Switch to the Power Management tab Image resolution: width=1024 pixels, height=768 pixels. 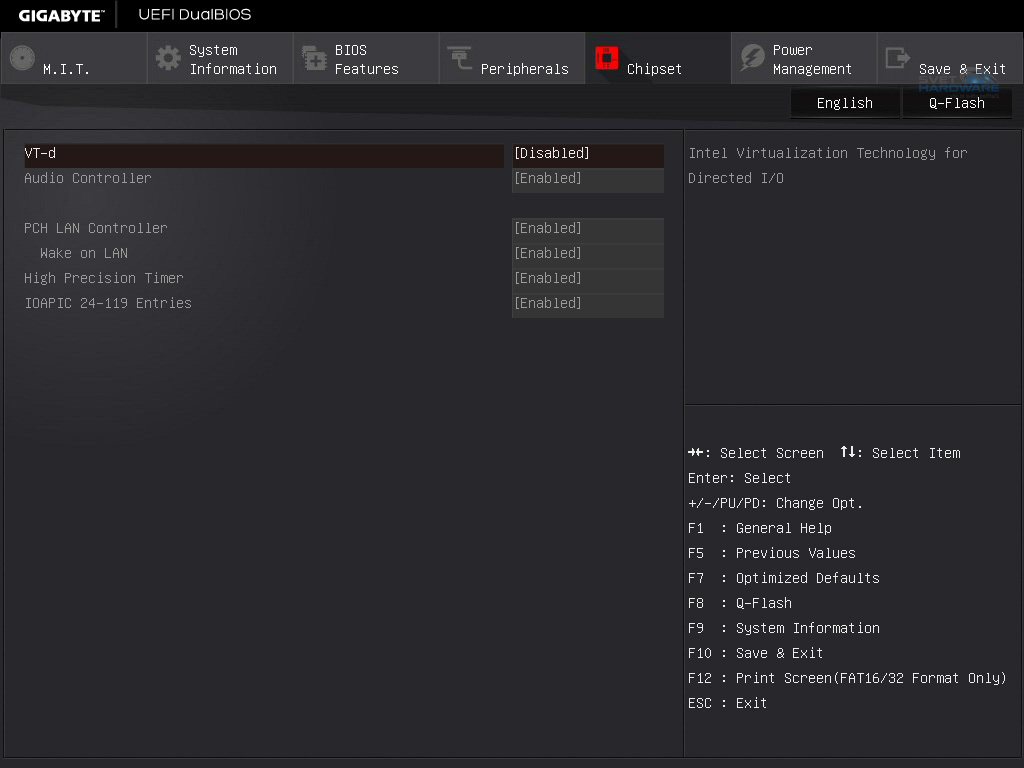pyautogui.click(x=812, y=60)
